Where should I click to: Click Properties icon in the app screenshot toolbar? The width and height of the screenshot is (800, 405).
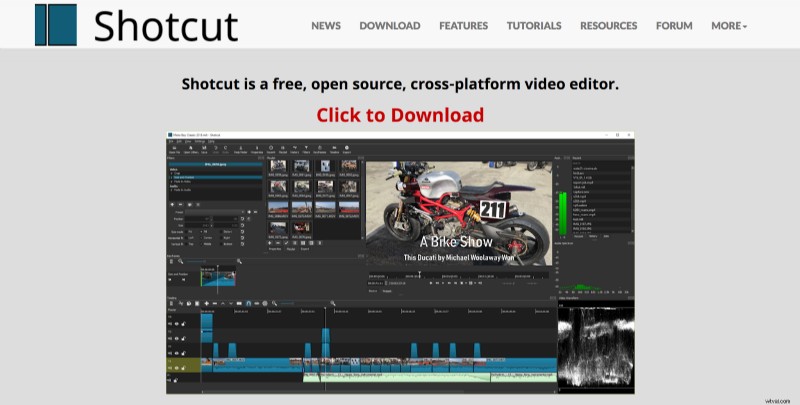[257, 149]
